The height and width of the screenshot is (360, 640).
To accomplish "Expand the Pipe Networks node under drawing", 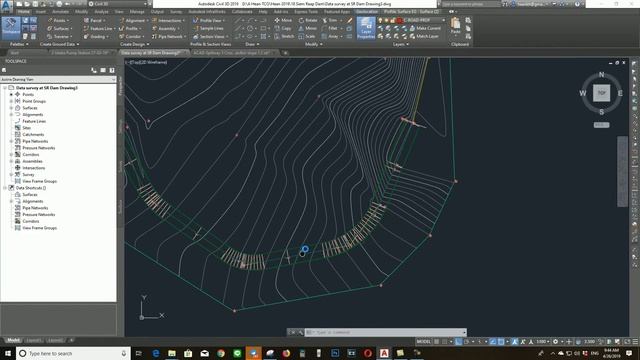I will click(x=11, y=141).
